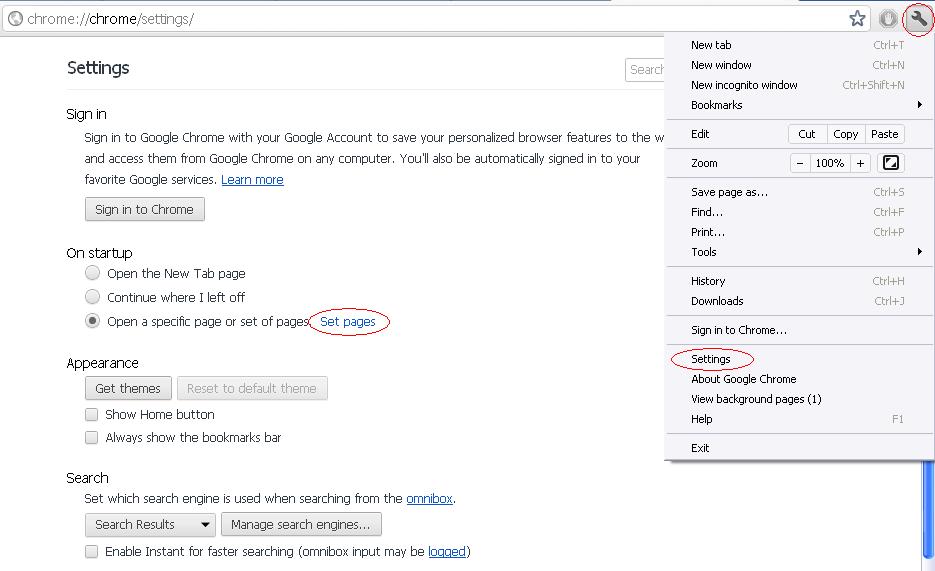Choose New tab from menu
Viewport: 935px width, 571px height.
coord(799,45)
